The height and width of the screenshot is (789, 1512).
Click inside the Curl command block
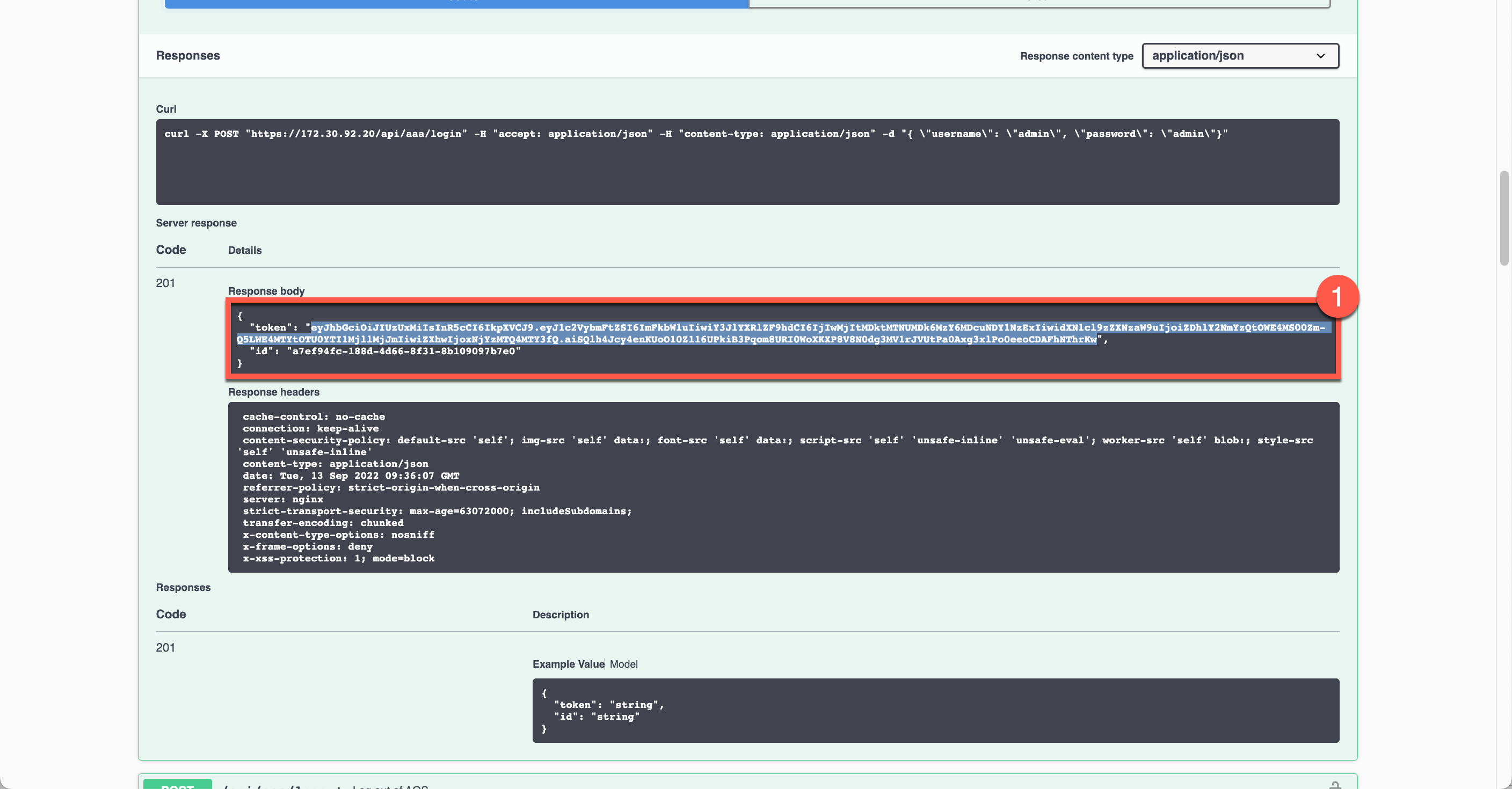747,162
